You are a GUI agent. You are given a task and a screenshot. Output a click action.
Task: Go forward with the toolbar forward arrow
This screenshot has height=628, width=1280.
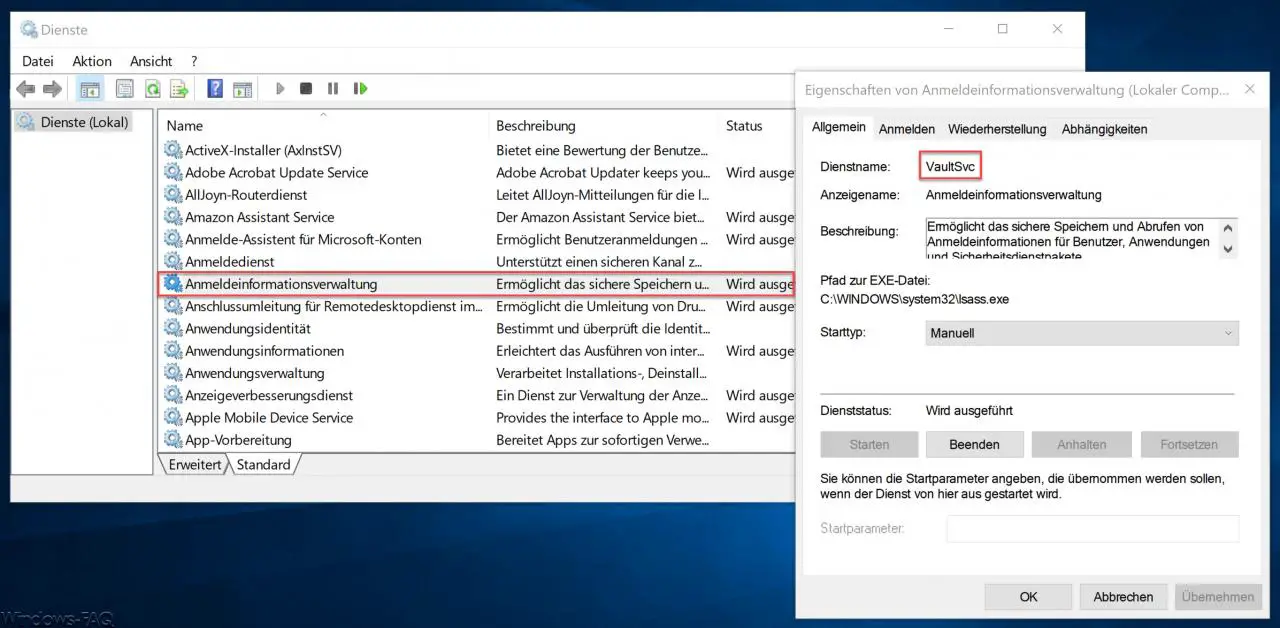point(52,89)
